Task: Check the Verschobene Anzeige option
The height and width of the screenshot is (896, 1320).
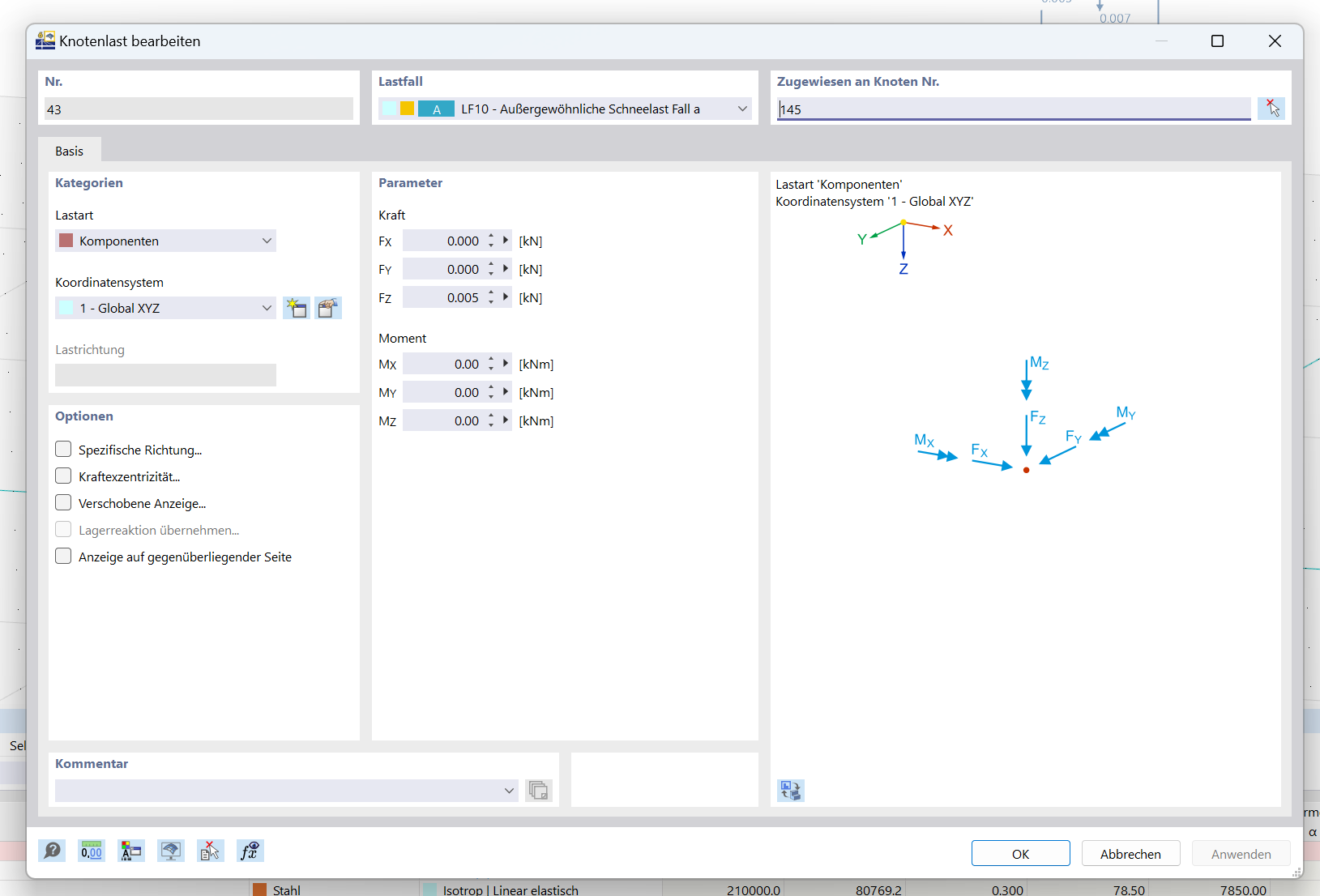Action: 63,502
